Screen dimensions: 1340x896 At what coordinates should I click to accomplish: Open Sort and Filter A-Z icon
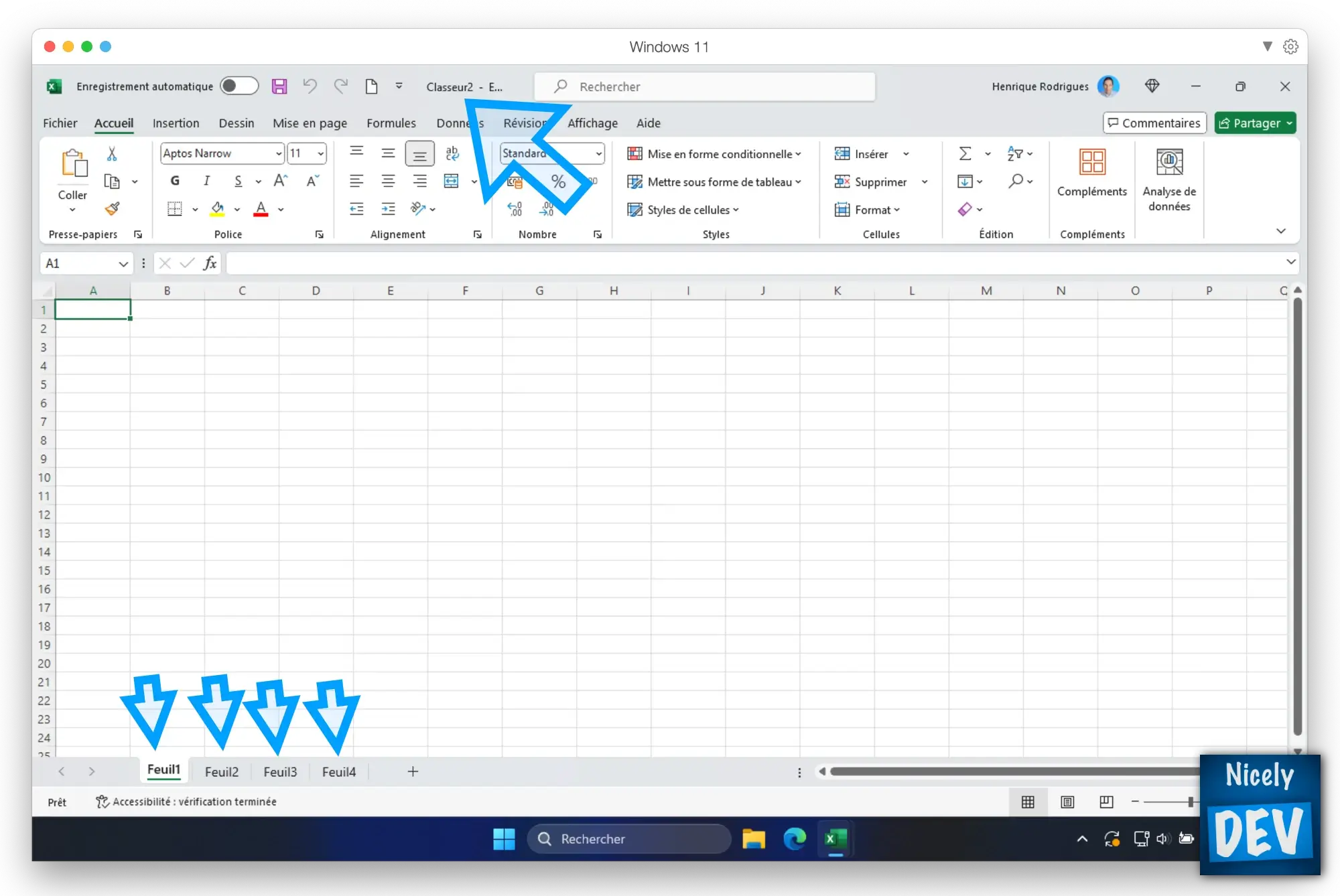click(1015, 153)
